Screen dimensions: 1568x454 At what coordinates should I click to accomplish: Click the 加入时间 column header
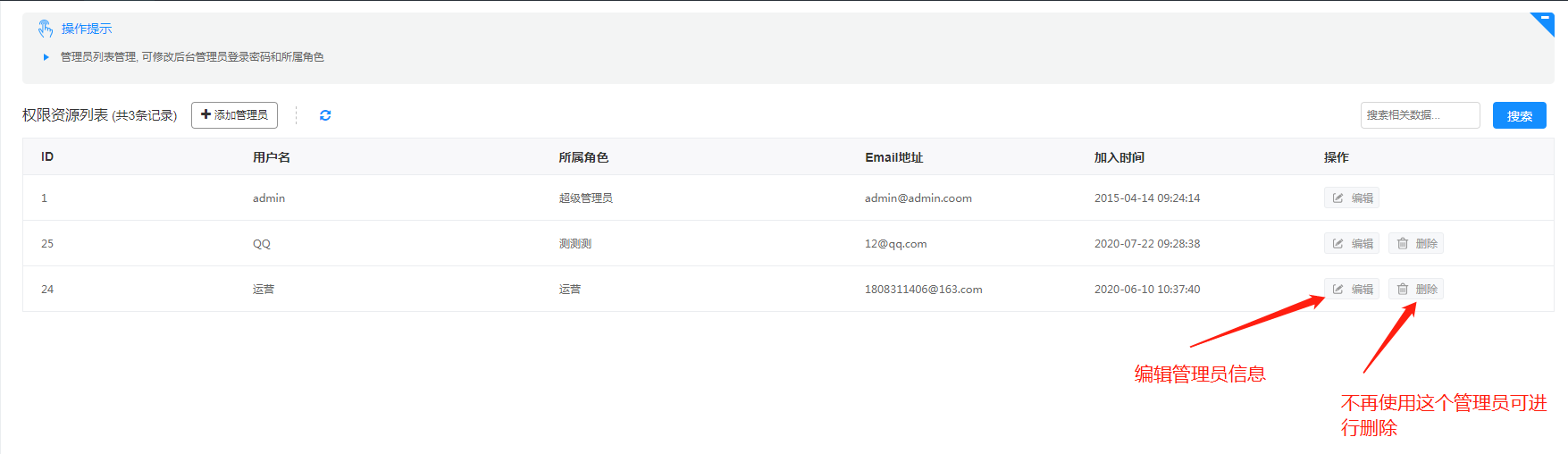click(x=1119, y=157)
